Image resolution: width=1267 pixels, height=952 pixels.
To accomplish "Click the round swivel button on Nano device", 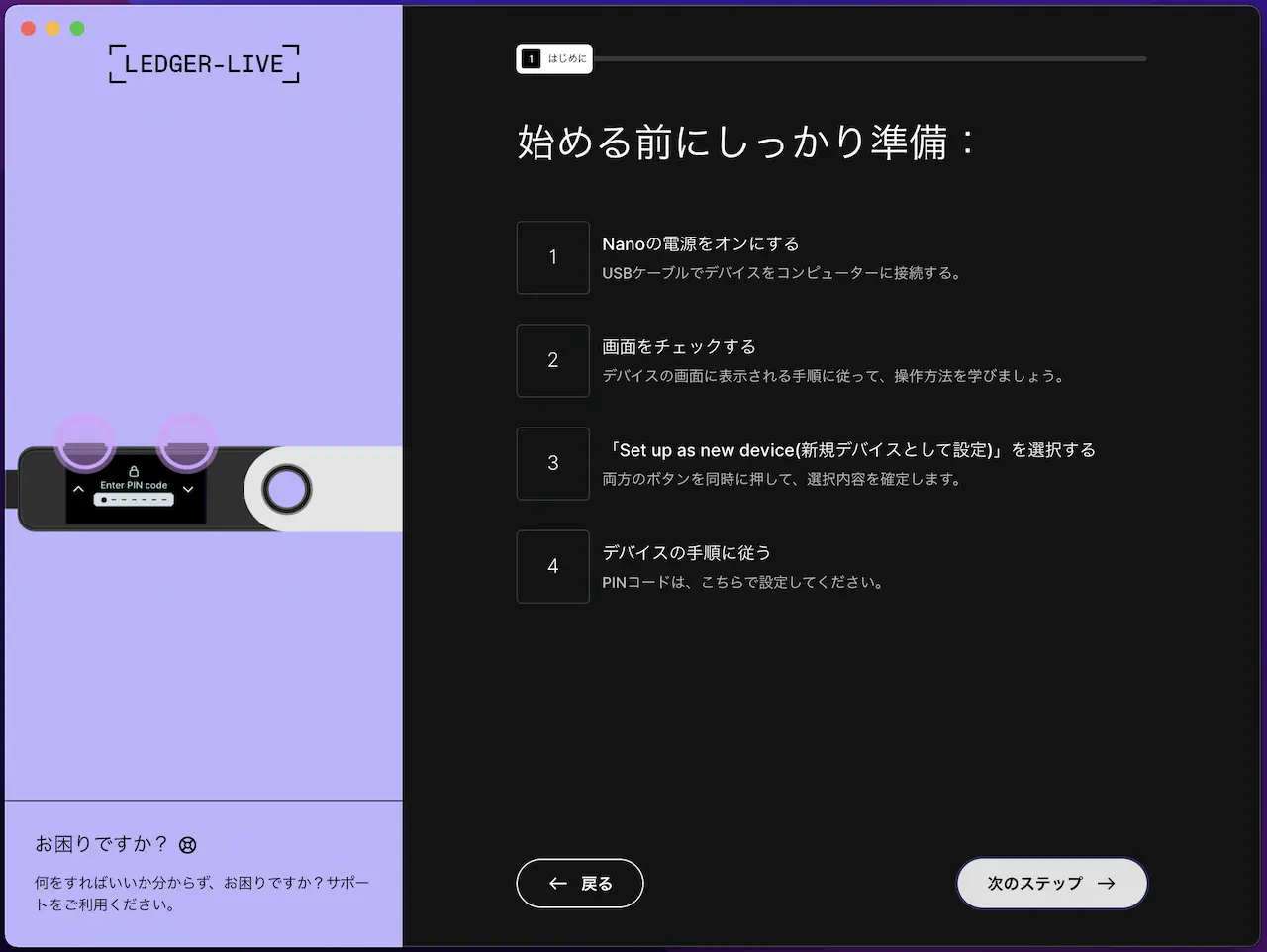I will pos(286,489).
